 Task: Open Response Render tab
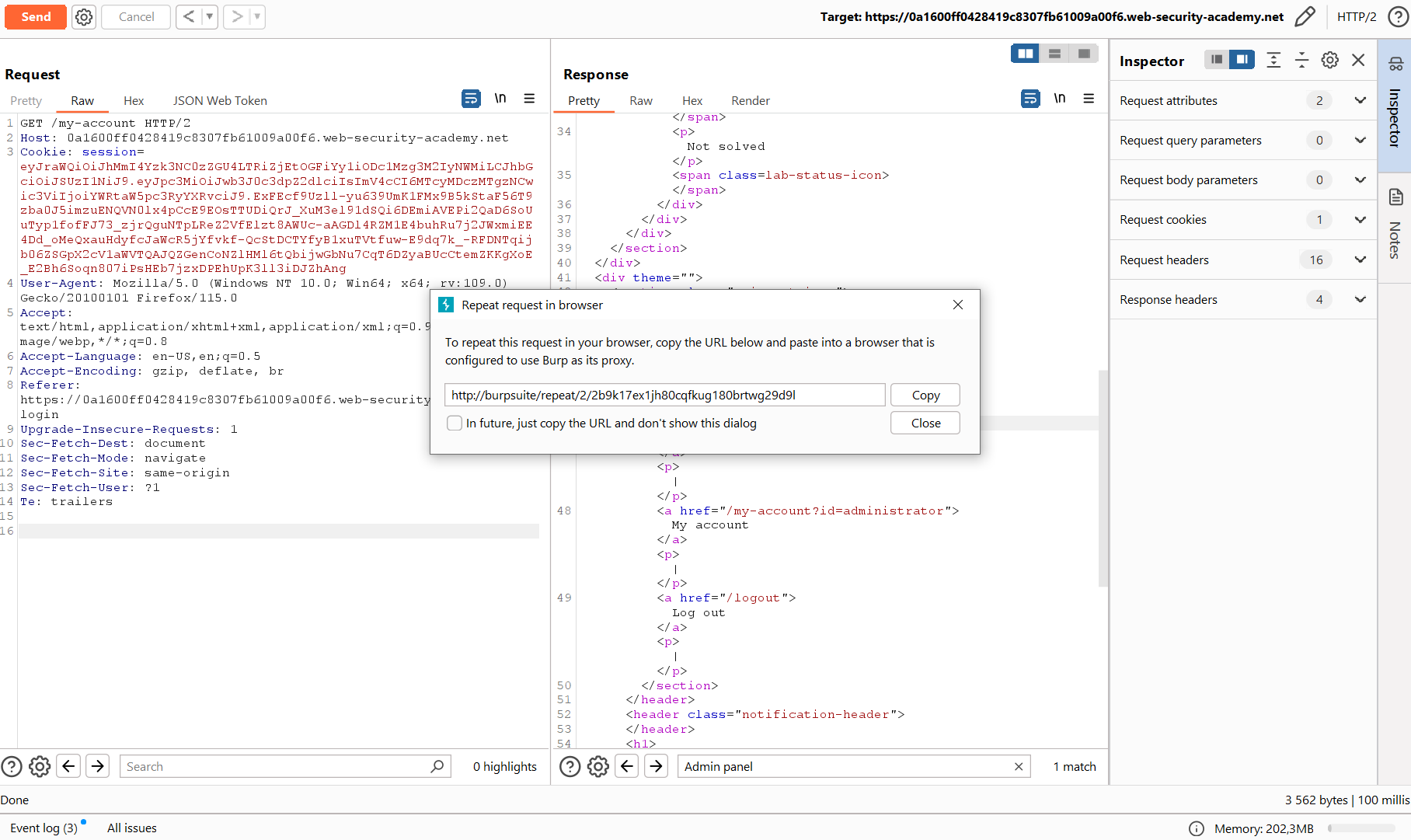tap(751, 101)
